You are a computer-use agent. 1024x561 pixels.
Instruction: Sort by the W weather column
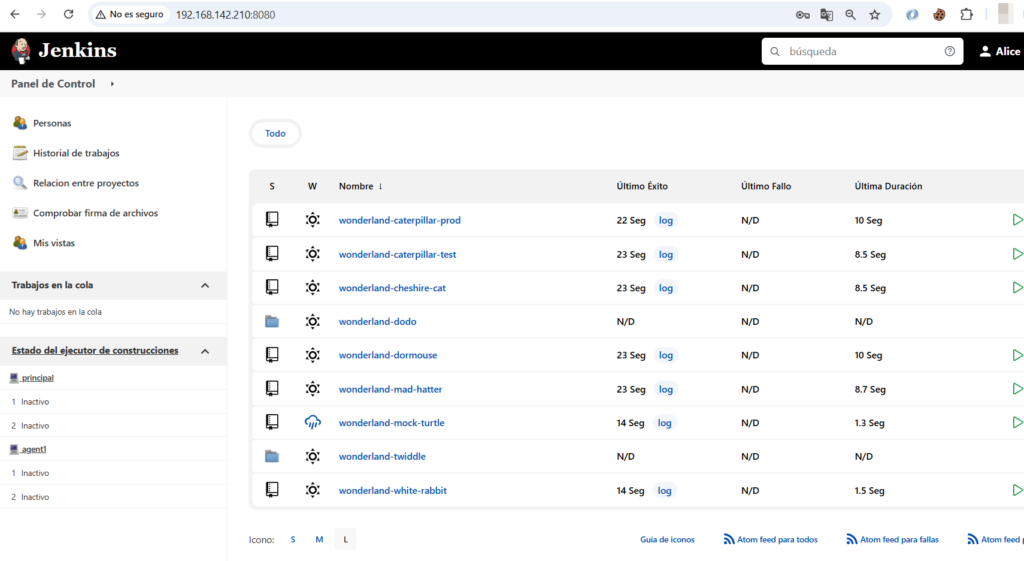312,186
